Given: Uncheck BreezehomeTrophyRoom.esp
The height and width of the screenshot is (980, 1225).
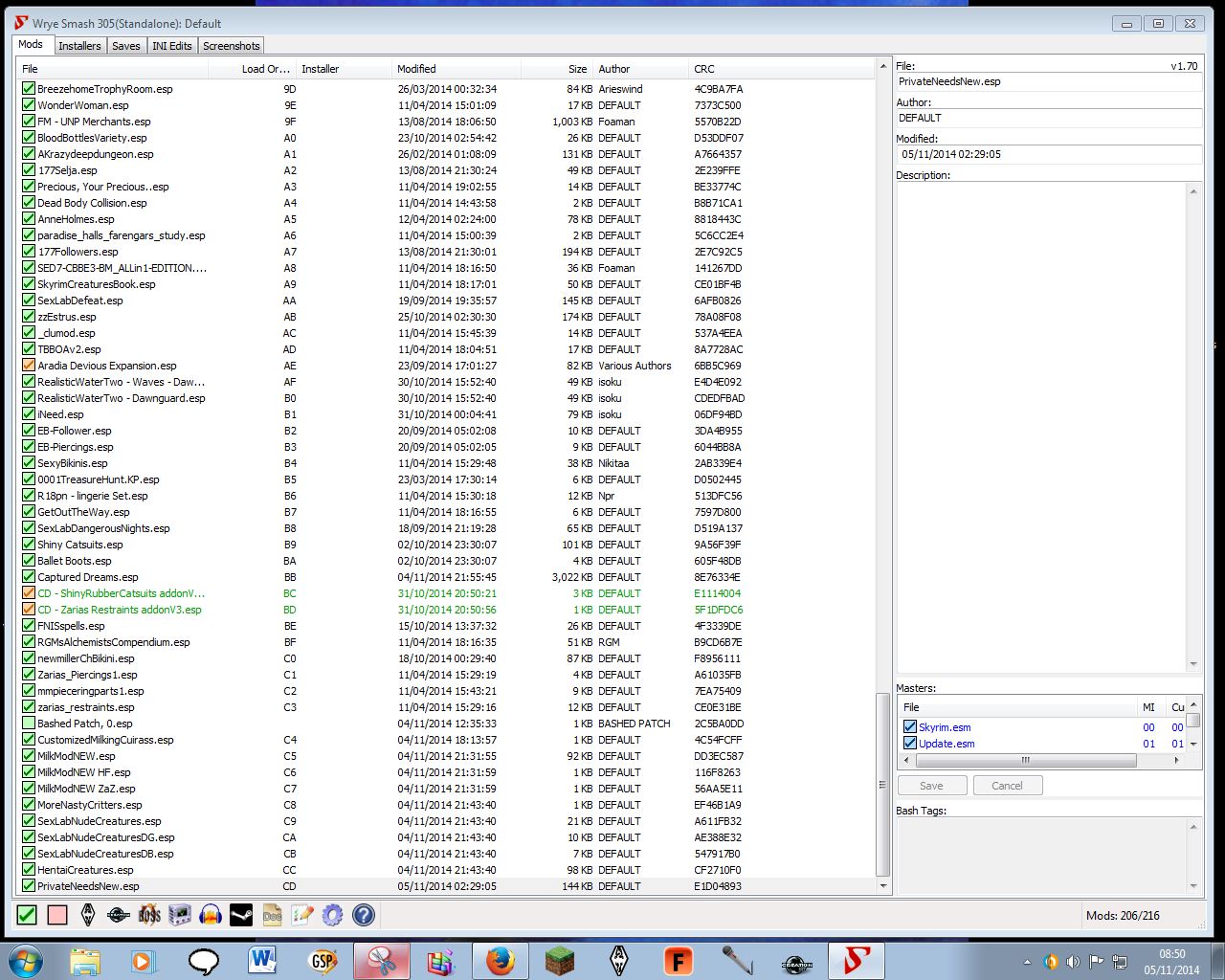Looking at the screenshot, I should coord(29,89).
